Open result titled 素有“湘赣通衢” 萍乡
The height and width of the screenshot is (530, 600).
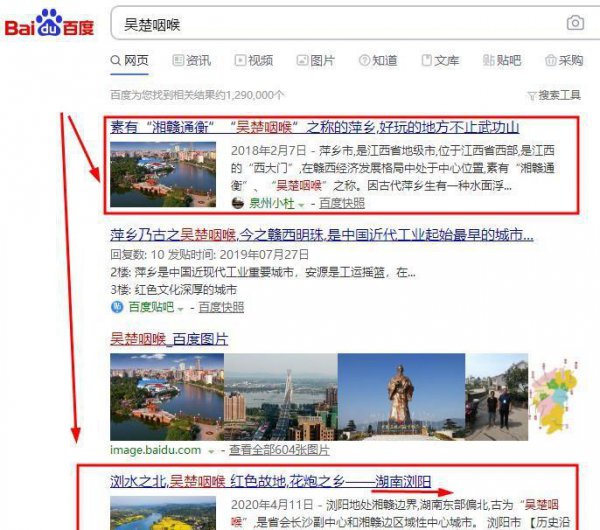pos(315,127)
